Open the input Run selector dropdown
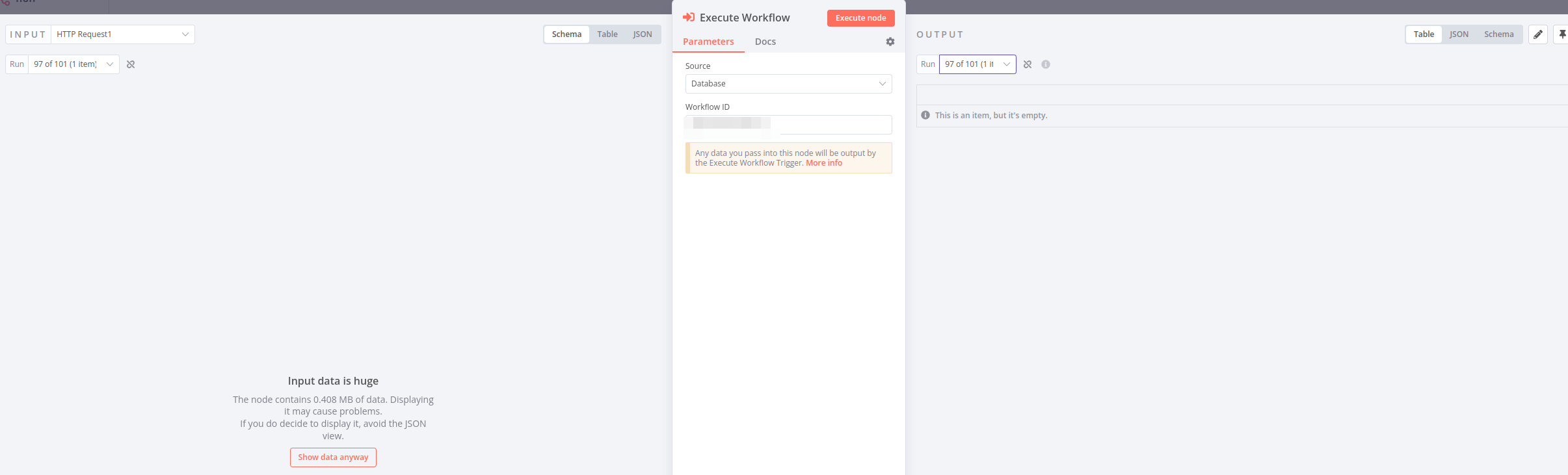Screen dimensions: 1568x475 click(73, 64)
